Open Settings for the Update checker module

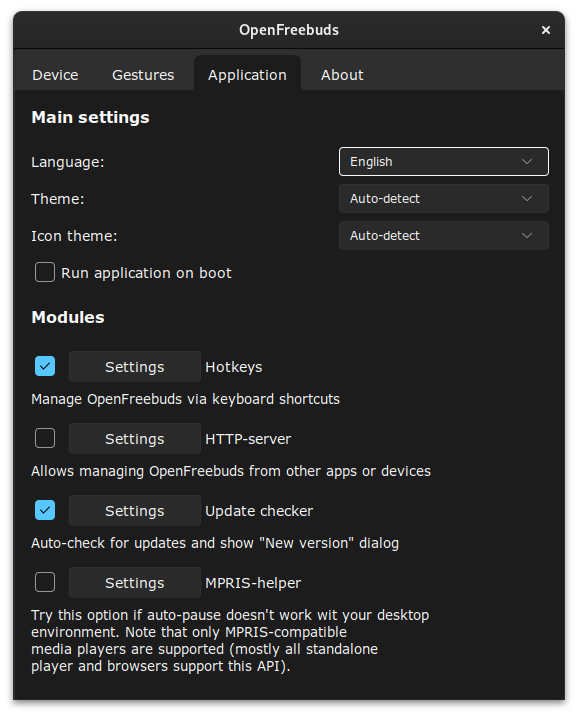(135, 511)
